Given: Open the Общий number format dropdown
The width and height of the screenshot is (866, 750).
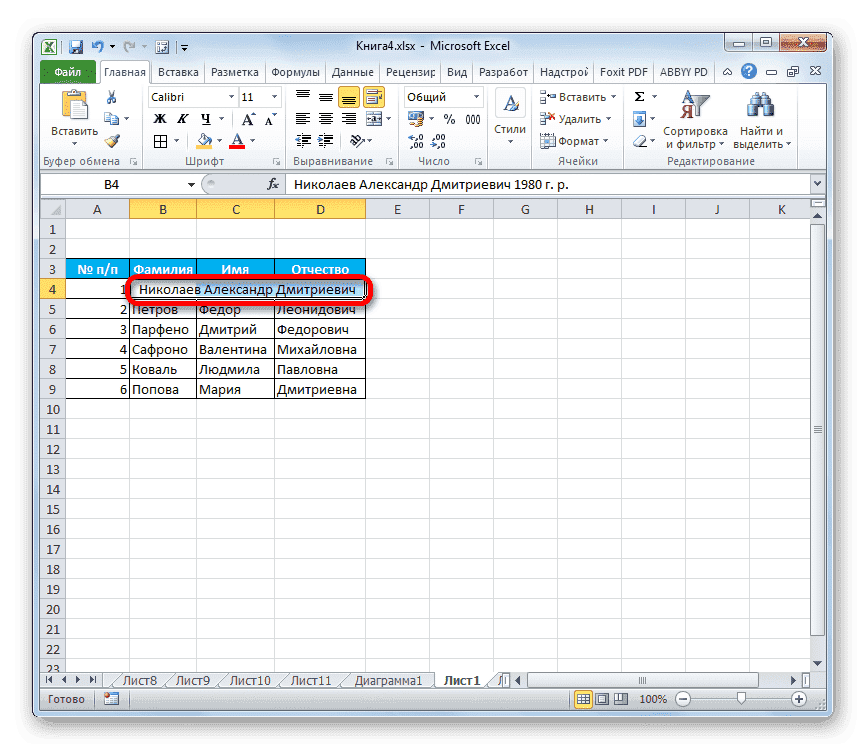Looking at the screenshot, I should click(x=476, y=96).
